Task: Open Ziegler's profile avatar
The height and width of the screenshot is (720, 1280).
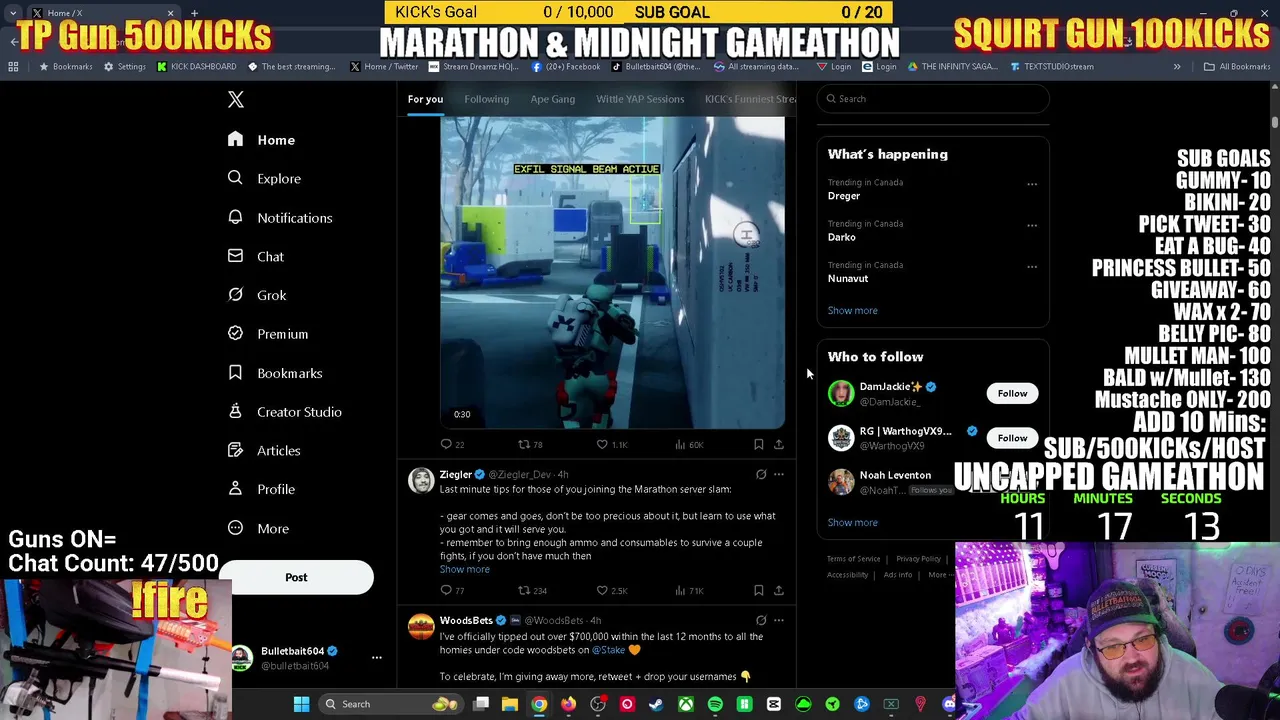Action: 421,481
